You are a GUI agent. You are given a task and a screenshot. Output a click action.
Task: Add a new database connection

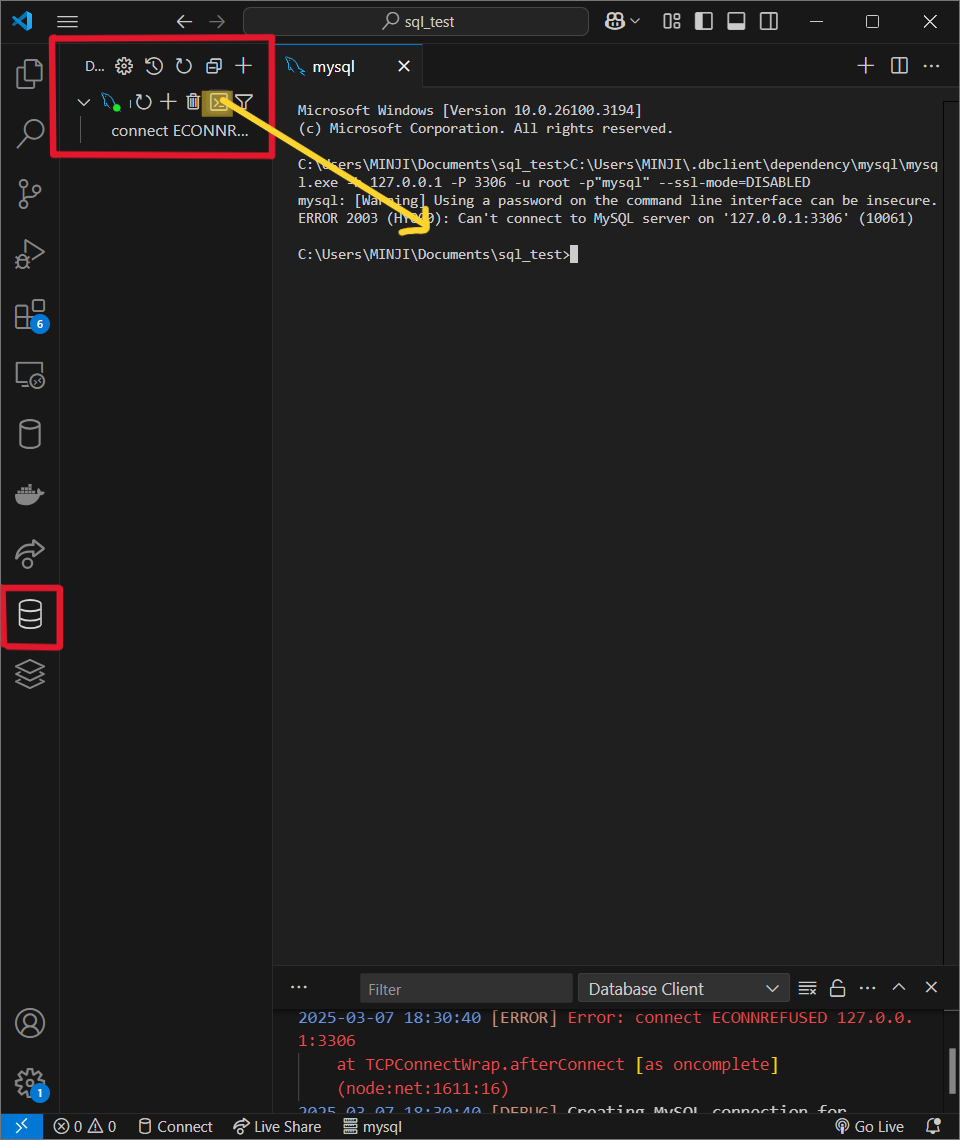244,66
